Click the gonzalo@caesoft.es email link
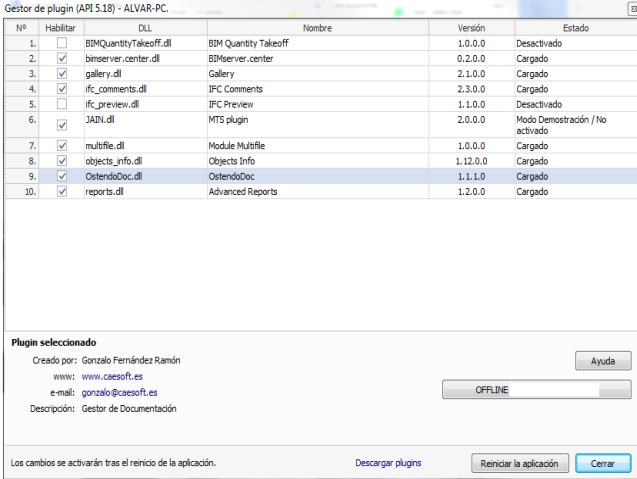This screenshot has height=479, width=637. (x=119, y=393)
